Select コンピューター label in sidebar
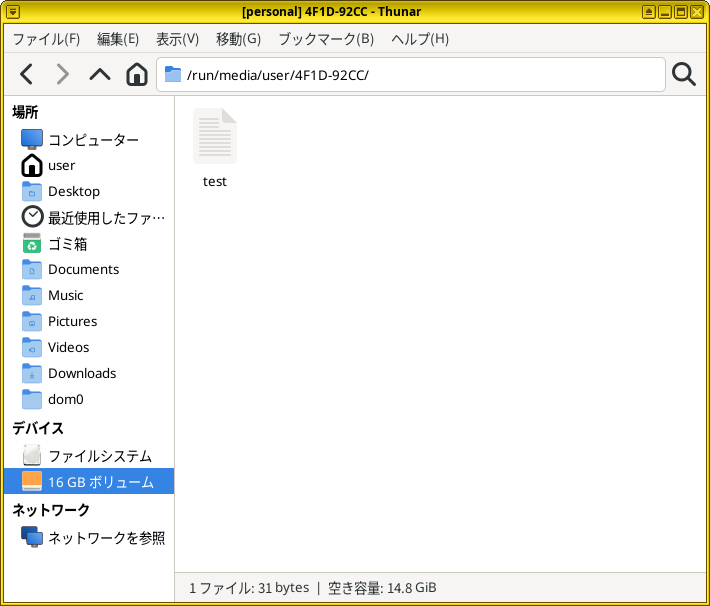710x606 pixels. [x=93, y=140]
